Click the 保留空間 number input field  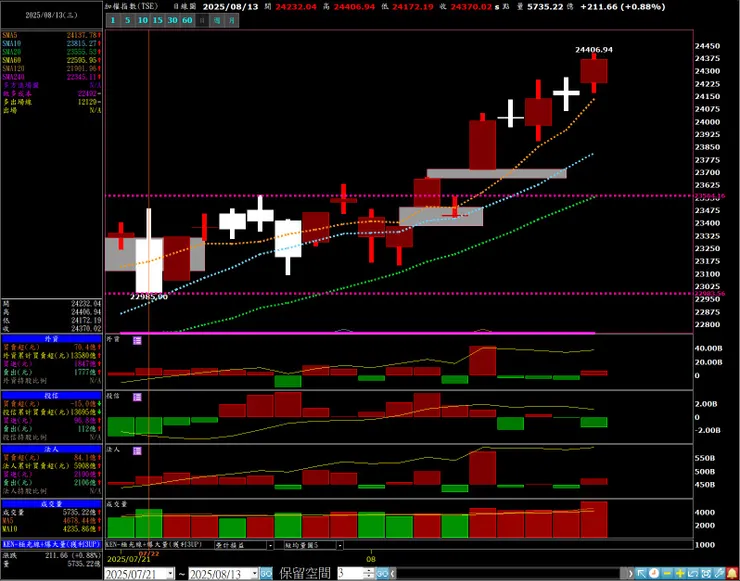[351, 574]
